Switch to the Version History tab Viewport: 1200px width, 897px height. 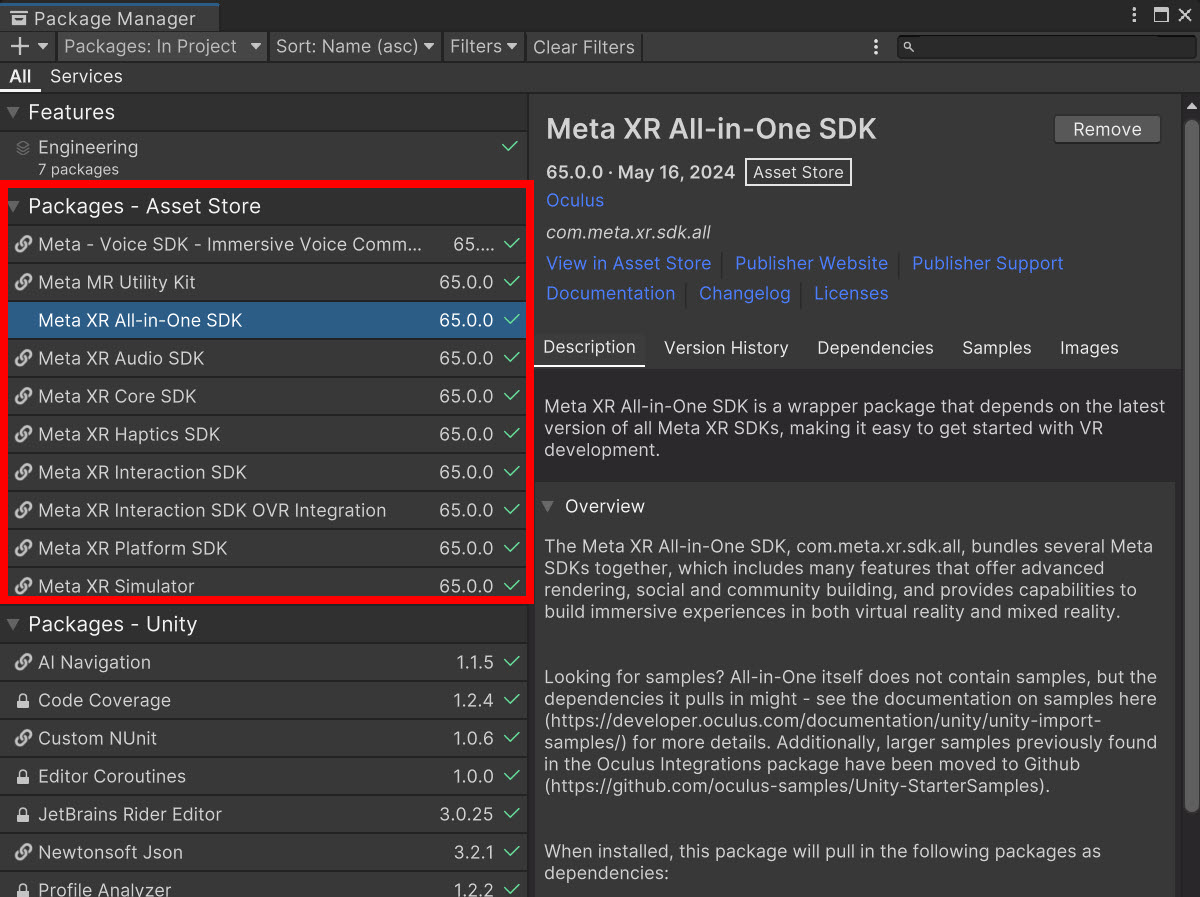(x=726, y=348)
